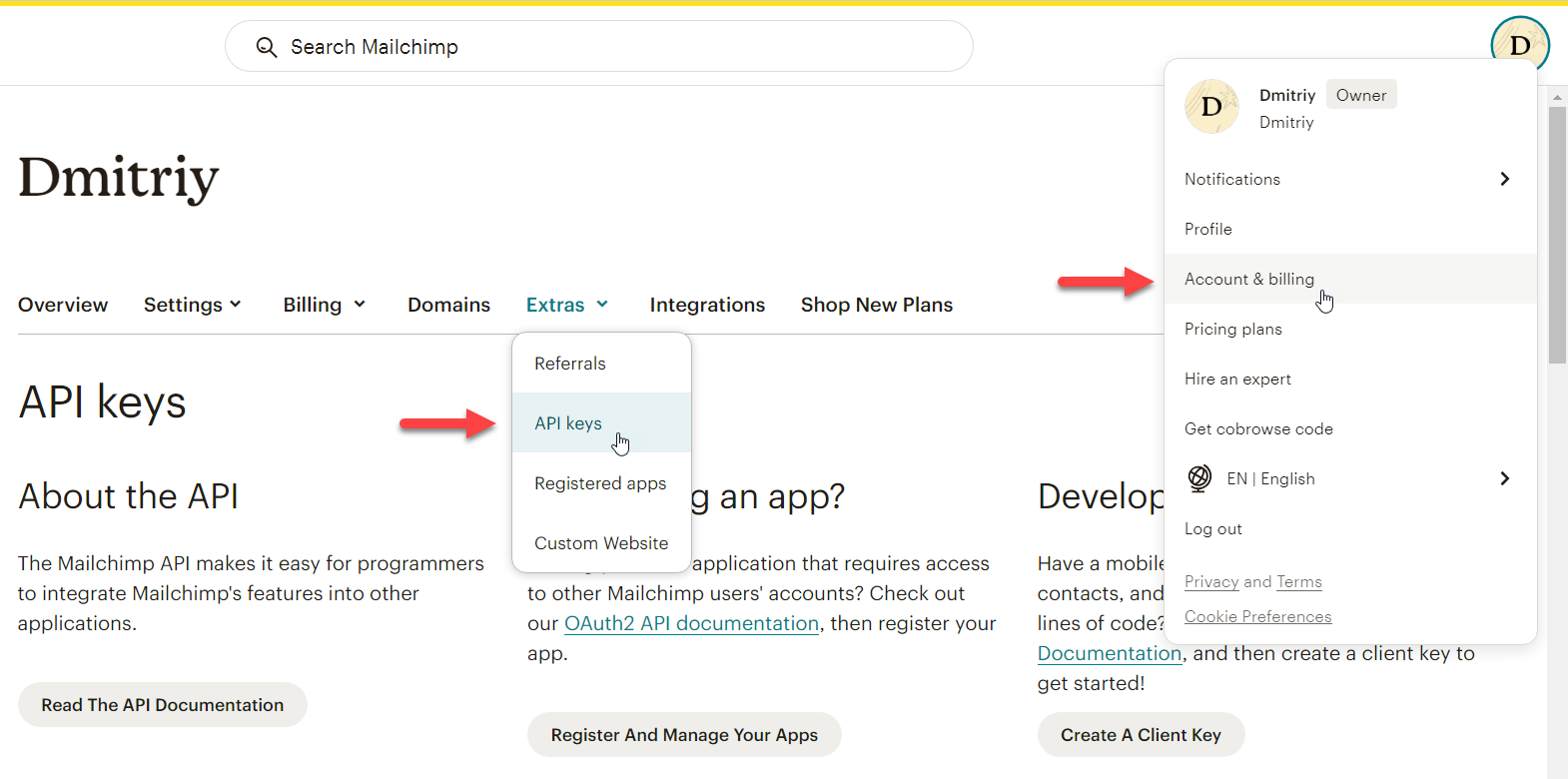1568x779 pixels.
Task: Click the API keys page heading
Action: [x=103, y=402]
